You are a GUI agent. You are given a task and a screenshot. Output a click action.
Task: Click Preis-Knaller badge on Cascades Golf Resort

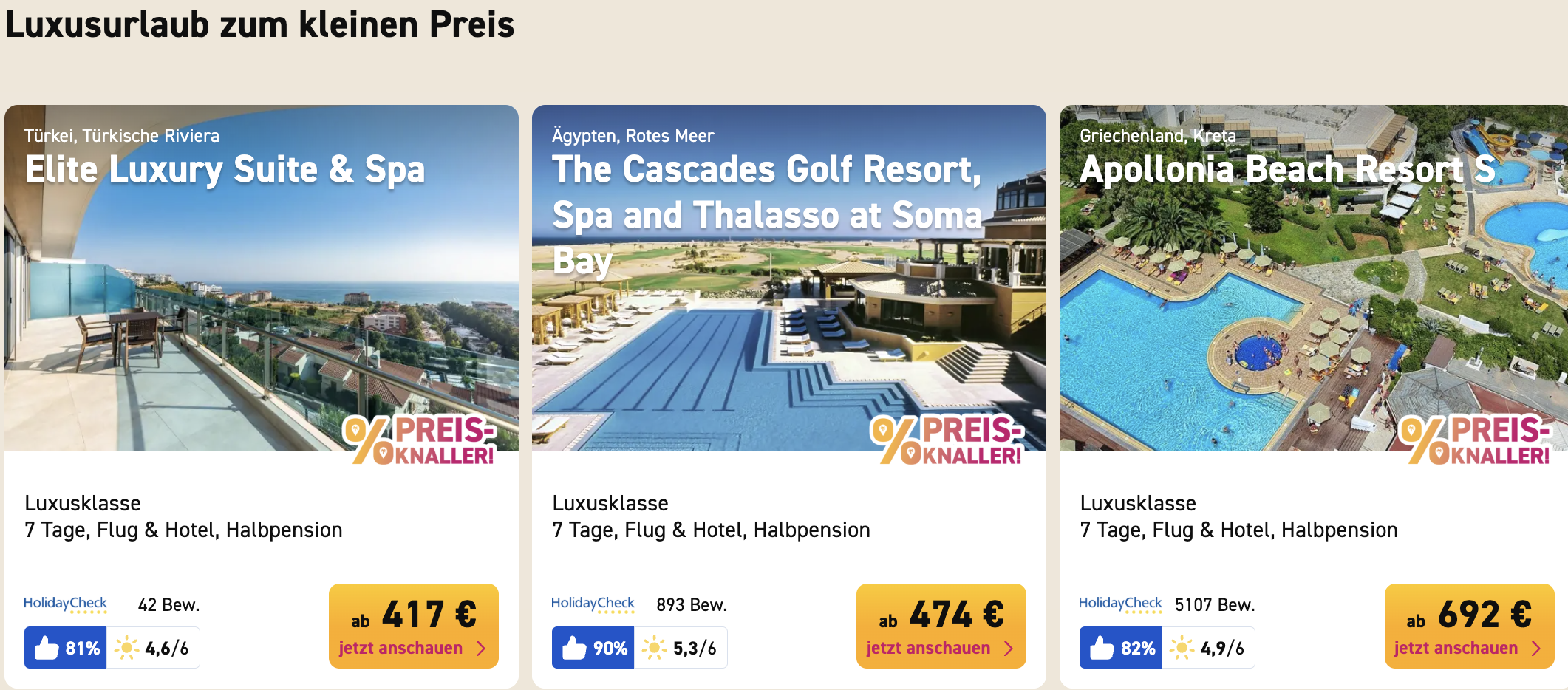tap(947, 440)
